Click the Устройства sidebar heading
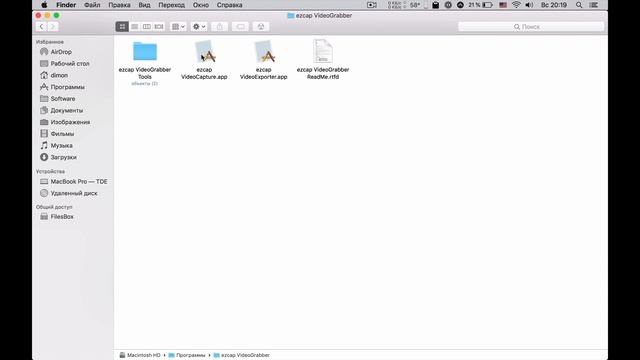The image size is (640, 360). (50, 171)
